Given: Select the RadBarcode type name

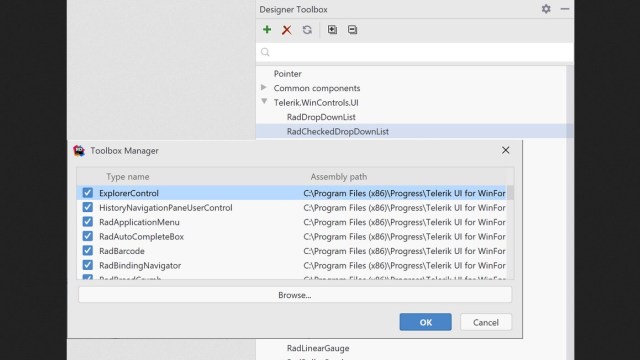Looking at the screenshot, I should (x=122, y=251).
